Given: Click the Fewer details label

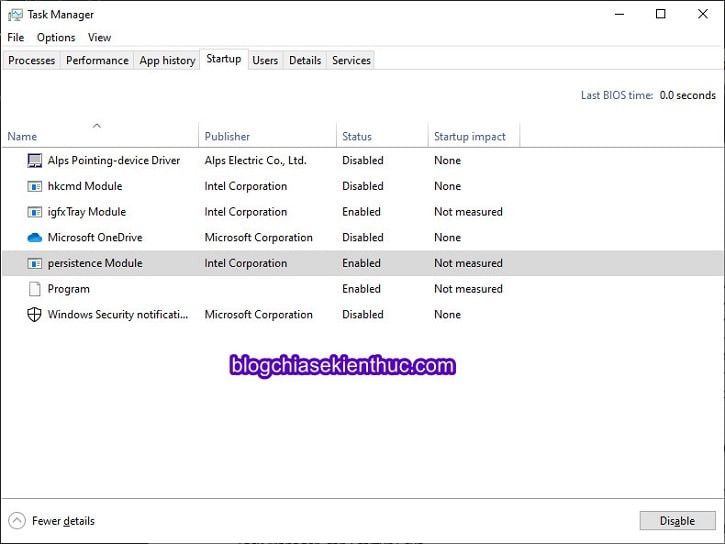Looking at the screenshot, I should (x=63, y=521).
